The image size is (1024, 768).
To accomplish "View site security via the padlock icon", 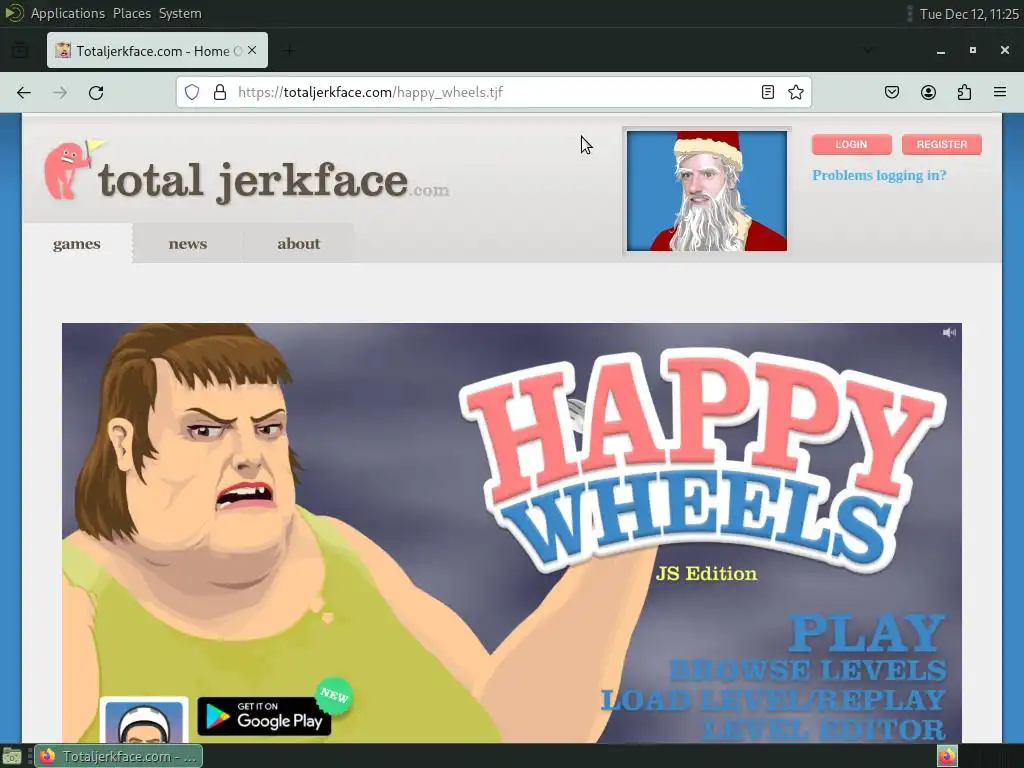I will 220,92.
